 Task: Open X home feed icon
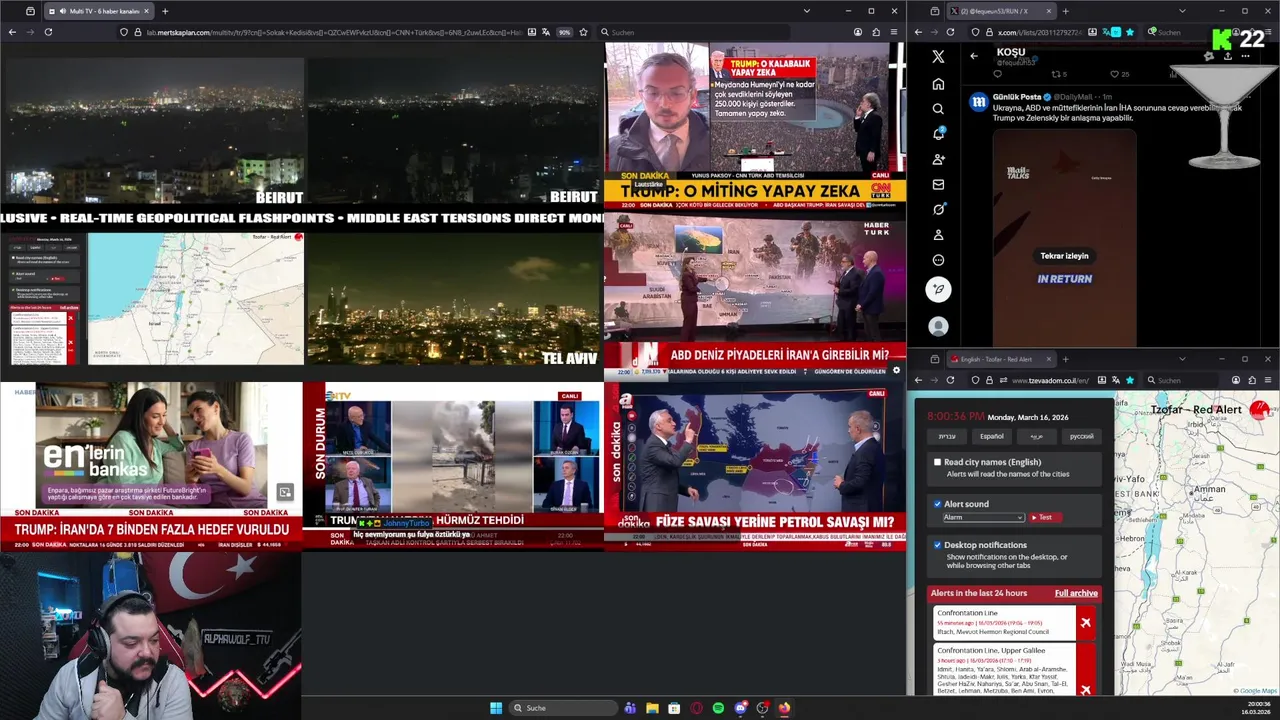point(938,84)
